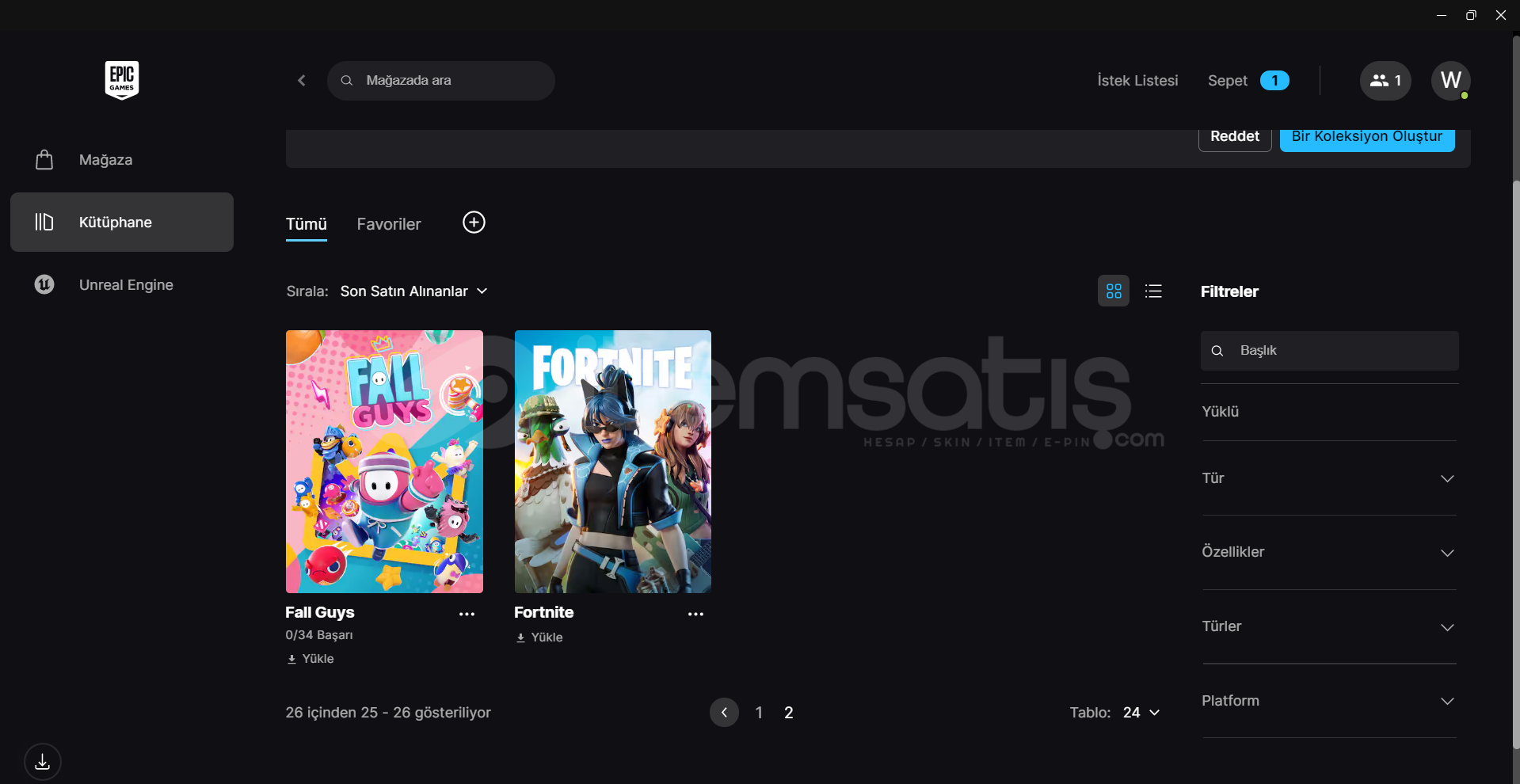The width and height of the screenshot is (1520, 784).
Task: Open the downloads button at bottom left
Action: tap(43, 762)
